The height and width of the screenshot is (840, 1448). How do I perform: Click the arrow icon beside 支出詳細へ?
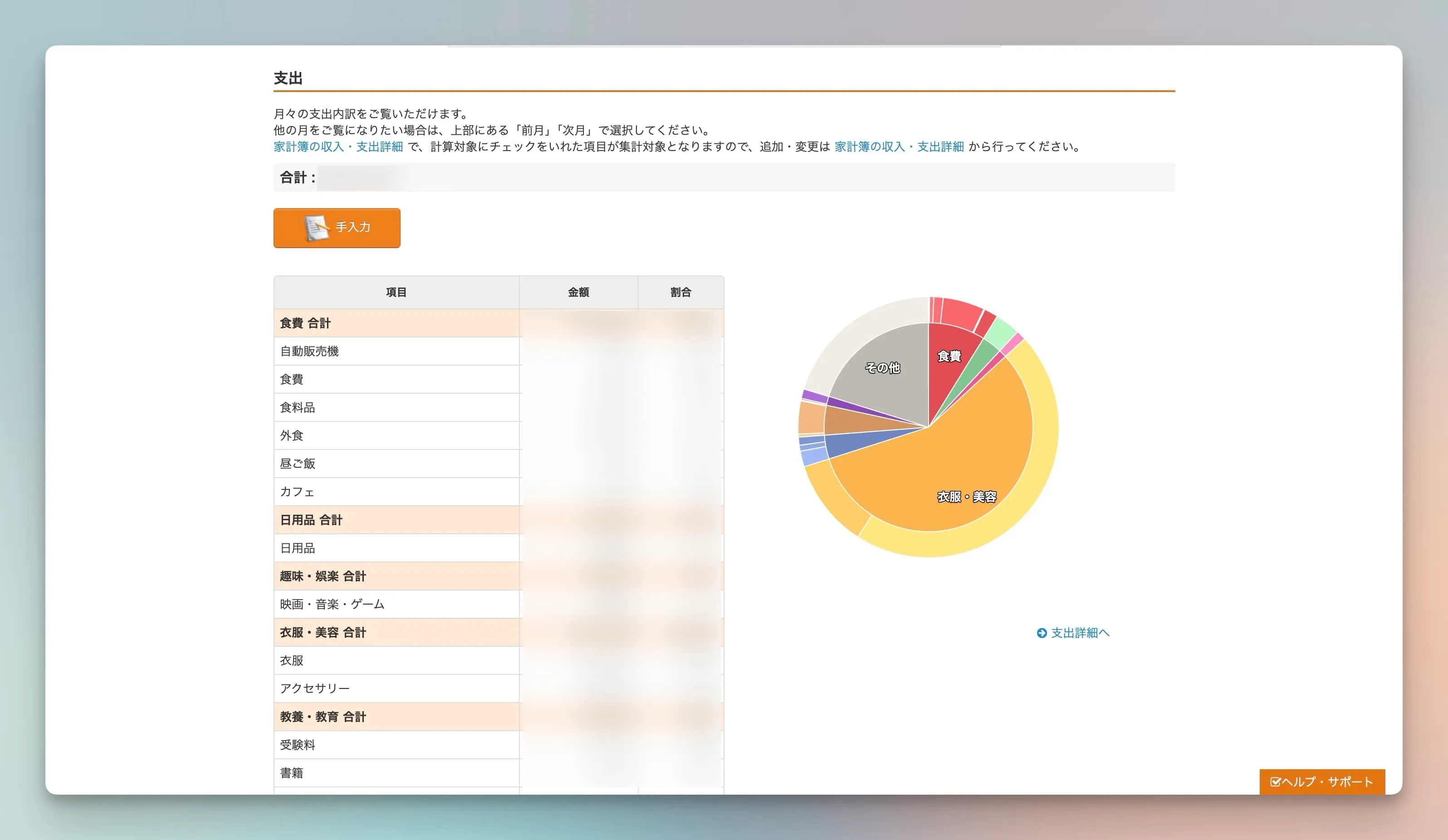(x=1042, y=633)
